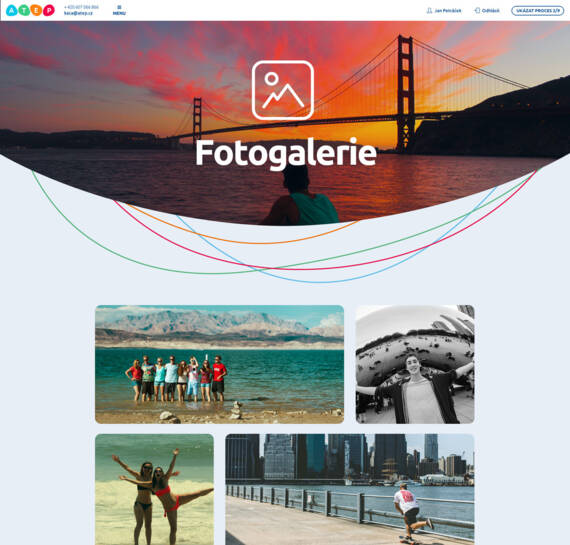Open the black-and-white Chicago Bean photo

(x=415, y=364)
